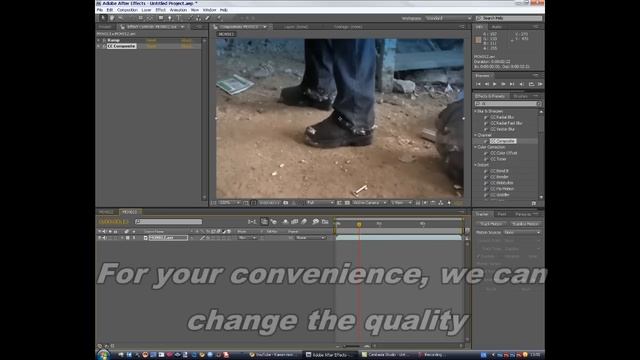
Task: Open the Composition menu
Action: (x=127, y=10)
